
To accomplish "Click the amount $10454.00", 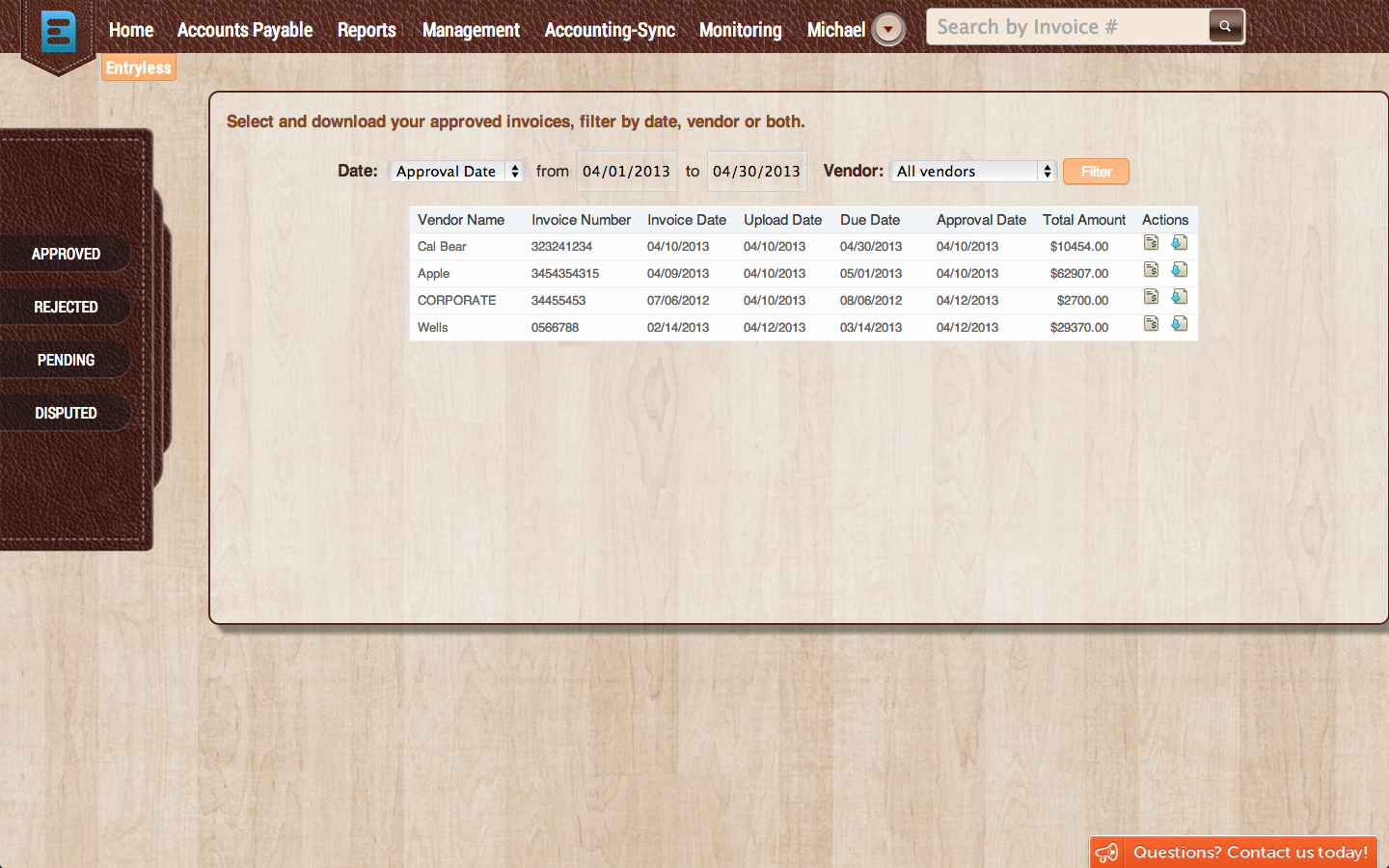I will tap(1079, 246).
